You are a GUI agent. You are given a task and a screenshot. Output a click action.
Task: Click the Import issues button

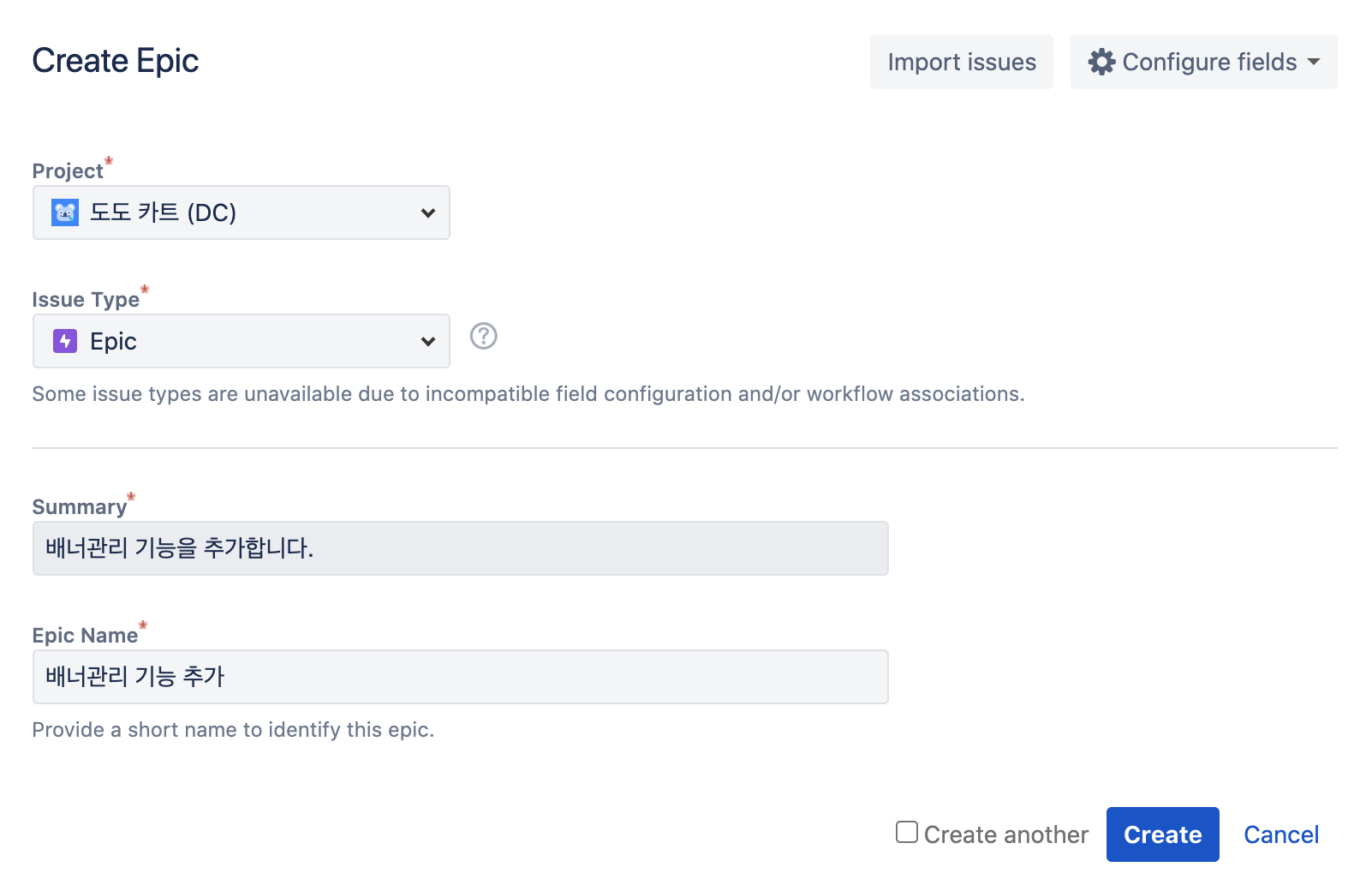click(962, 62)
